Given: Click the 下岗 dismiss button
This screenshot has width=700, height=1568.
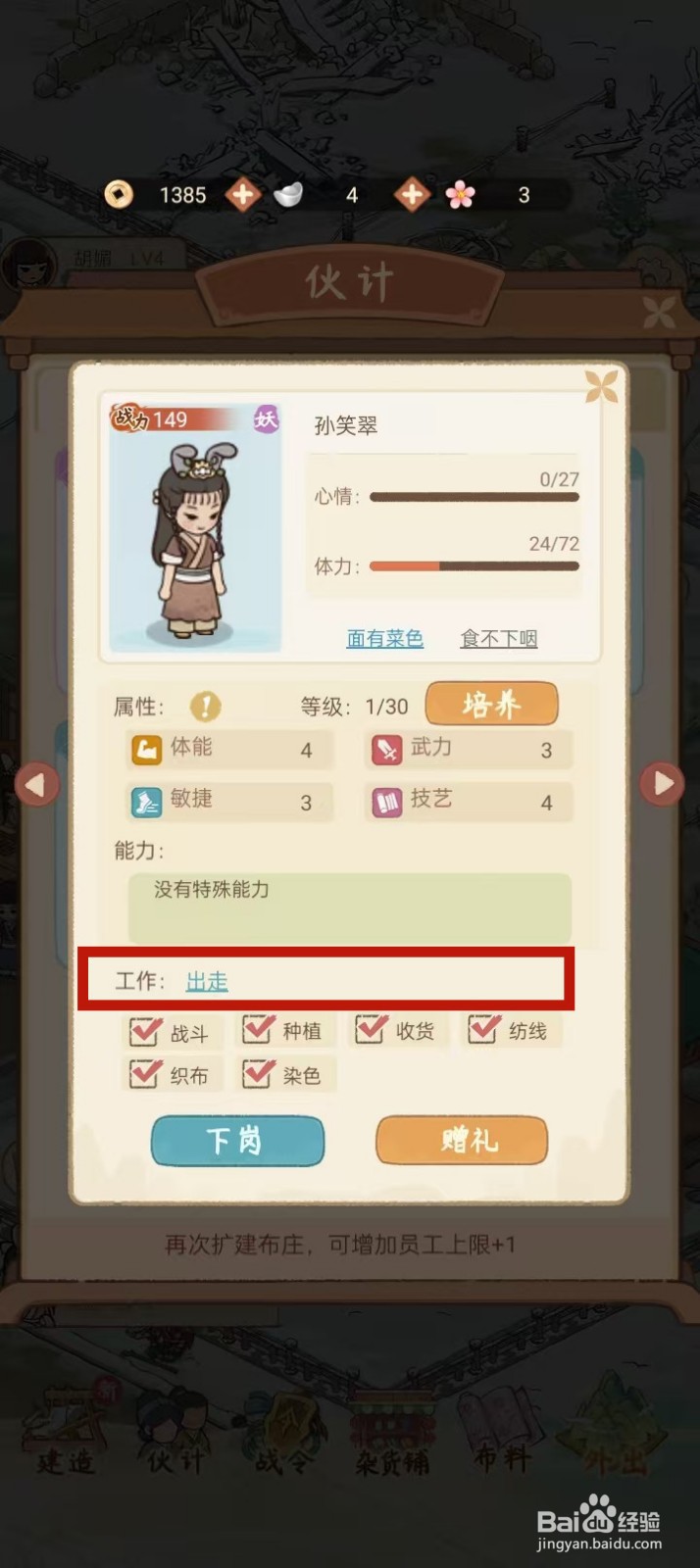Looking at the screenshot, I should [x=237, y=1141].
